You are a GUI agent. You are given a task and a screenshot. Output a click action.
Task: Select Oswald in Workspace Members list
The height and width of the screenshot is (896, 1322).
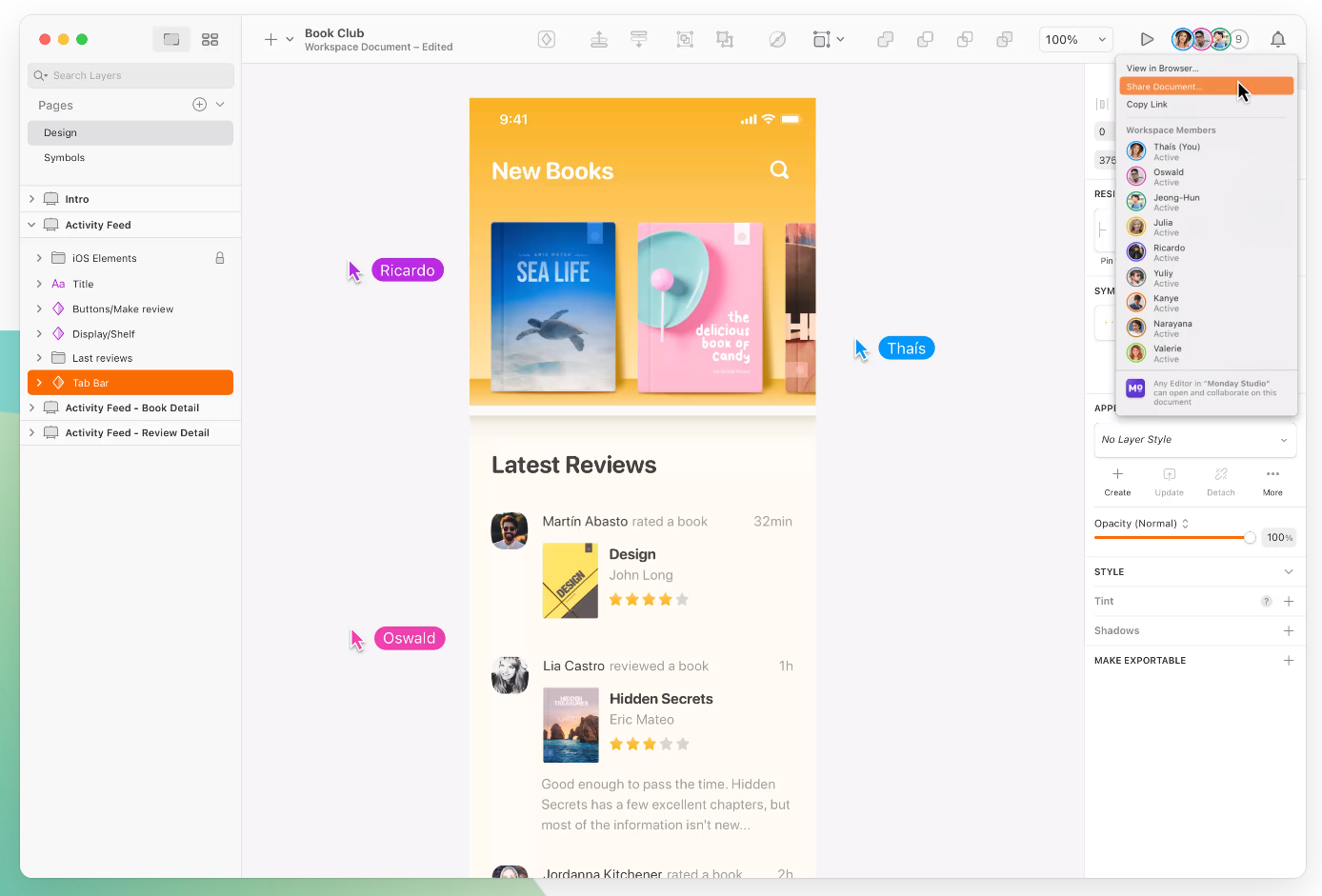pos(1207,176)
